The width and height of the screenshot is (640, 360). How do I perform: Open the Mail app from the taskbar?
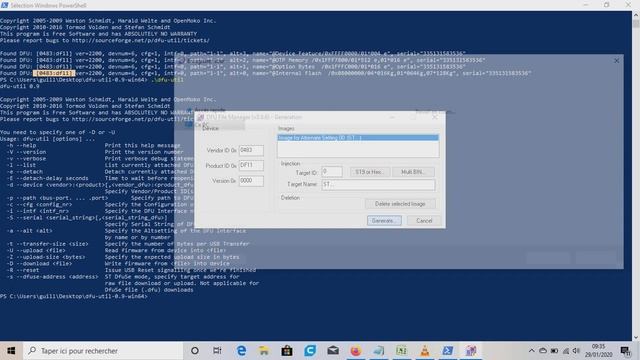pos(333,351)
